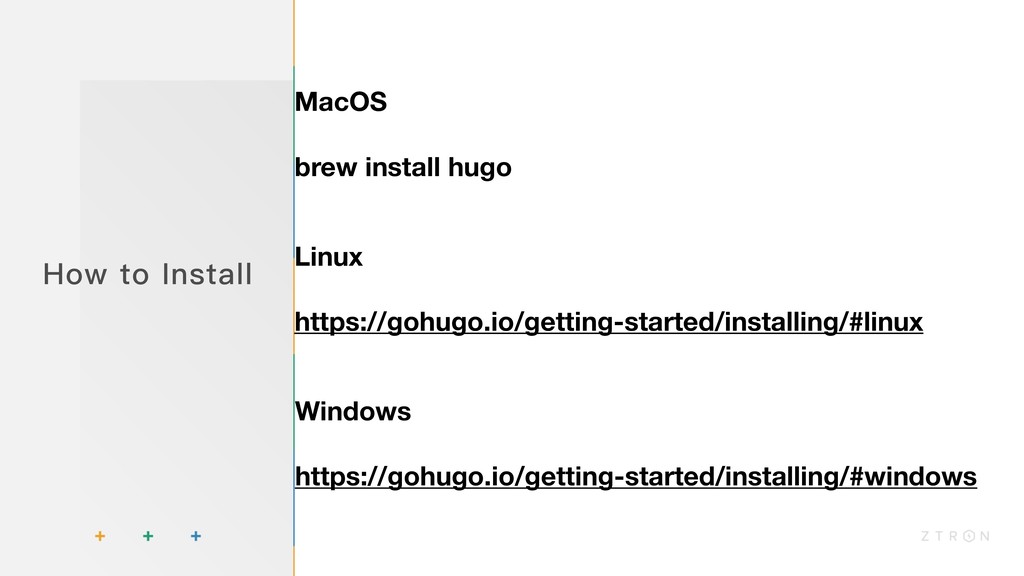This screenshot has height=576, width=1024.
Task: Open the gohugo.io Windows installing link
Action: (635, 478)
